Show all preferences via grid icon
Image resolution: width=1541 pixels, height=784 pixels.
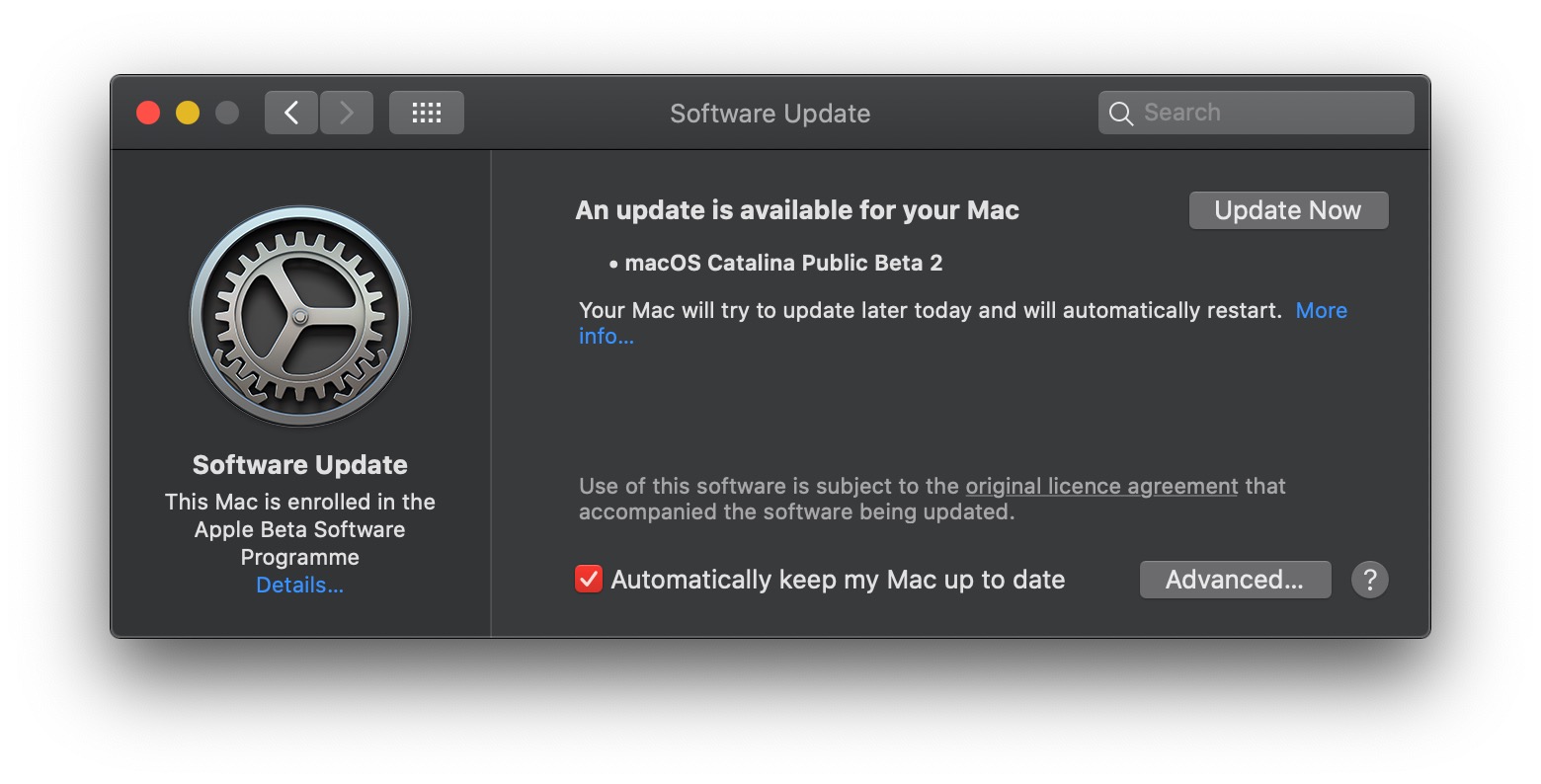click(426, 113)
